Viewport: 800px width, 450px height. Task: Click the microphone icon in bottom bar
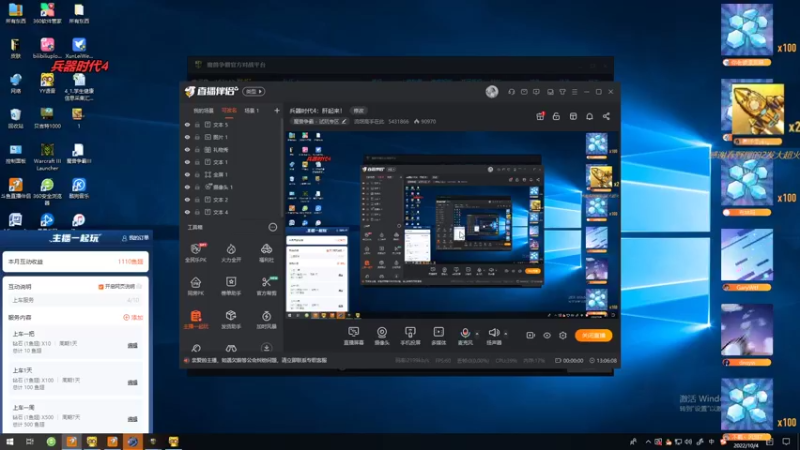(465, 333)
